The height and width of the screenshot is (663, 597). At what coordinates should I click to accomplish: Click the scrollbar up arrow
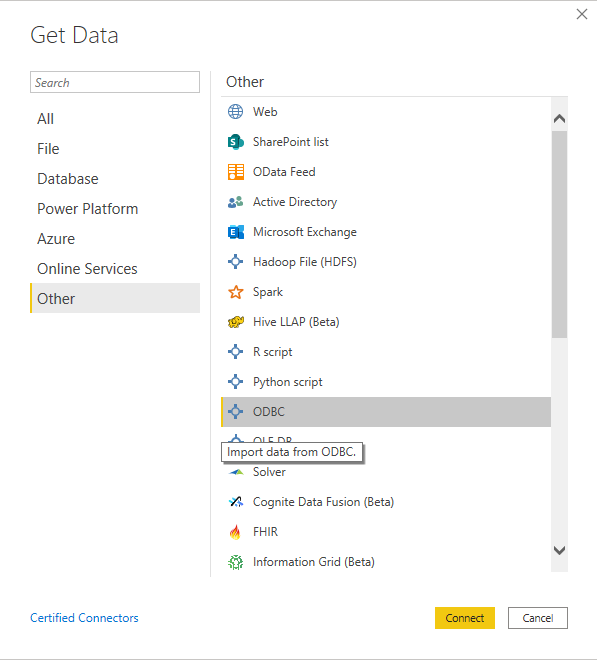559,119
